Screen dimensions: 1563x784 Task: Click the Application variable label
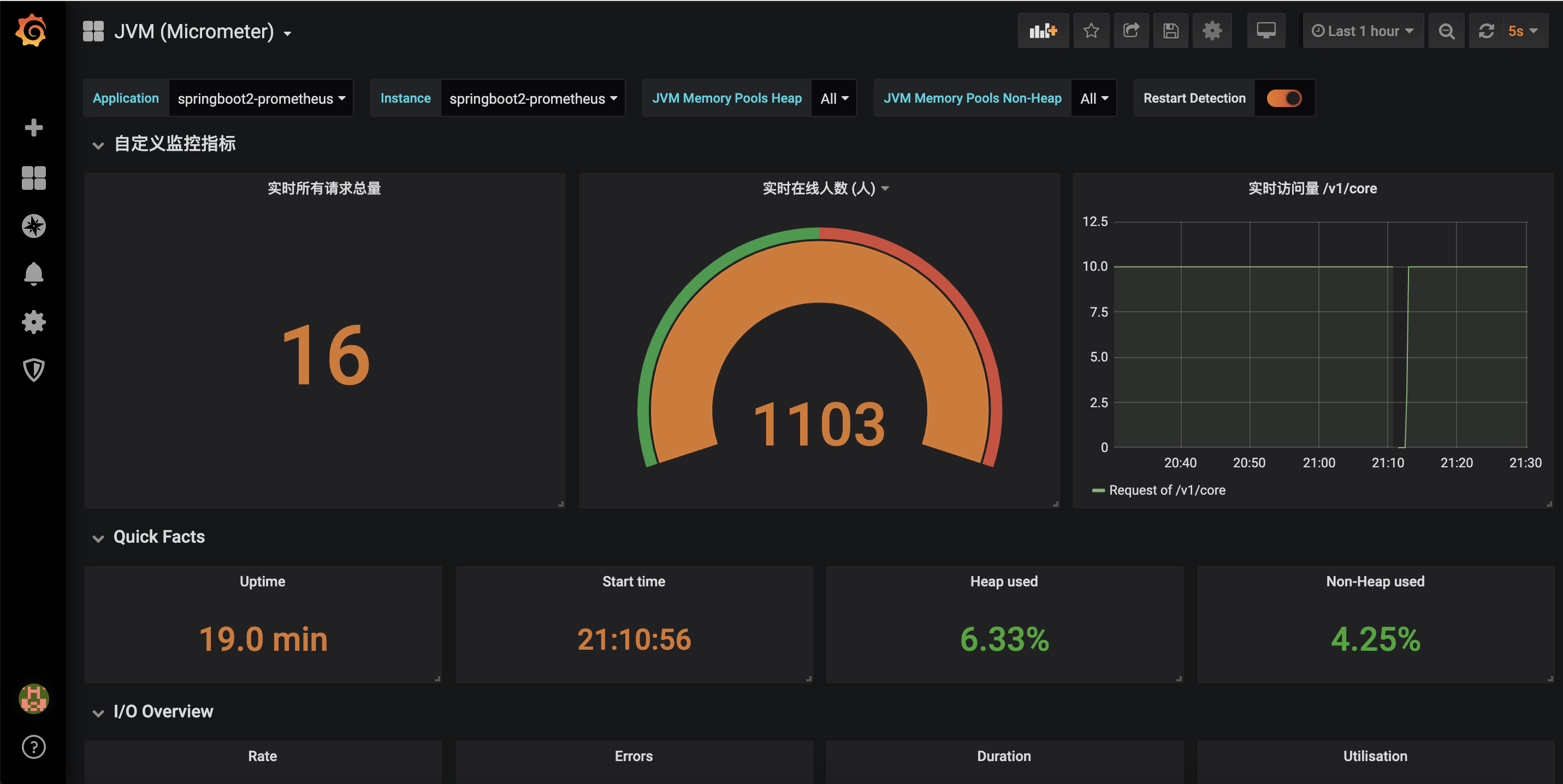click(x=126, y=98)
